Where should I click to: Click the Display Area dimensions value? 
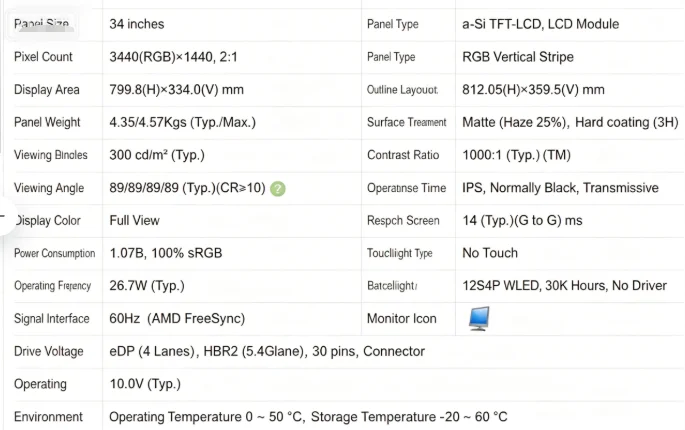[176, 90]
